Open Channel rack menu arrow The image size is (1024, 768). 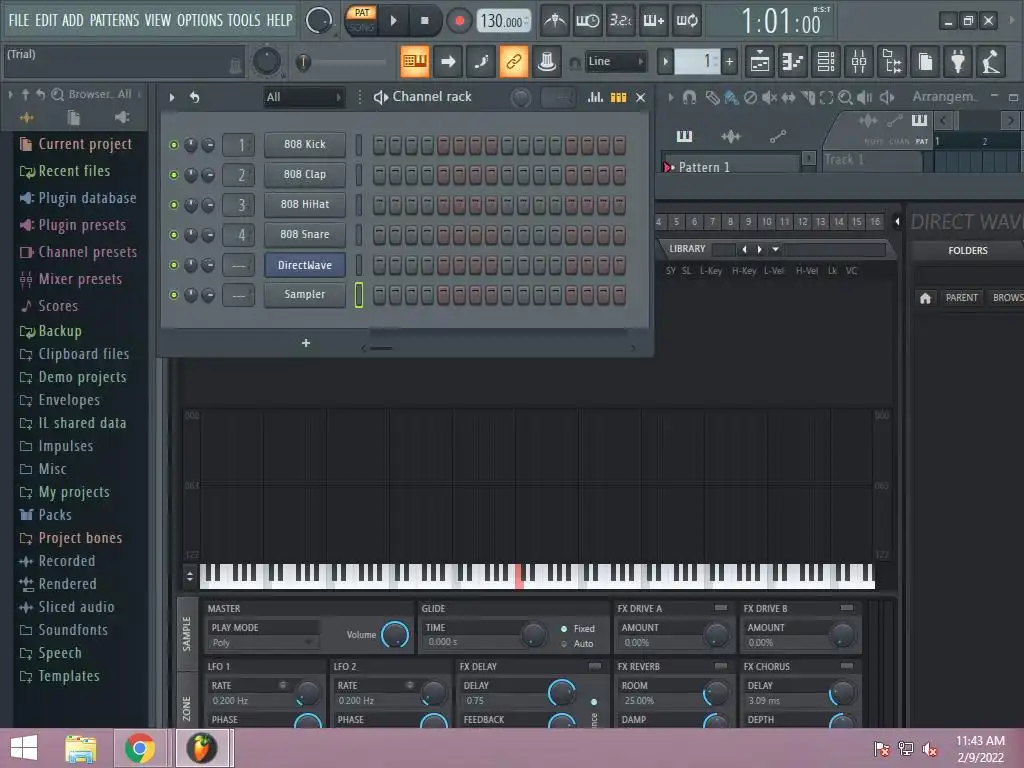(172, 97)
